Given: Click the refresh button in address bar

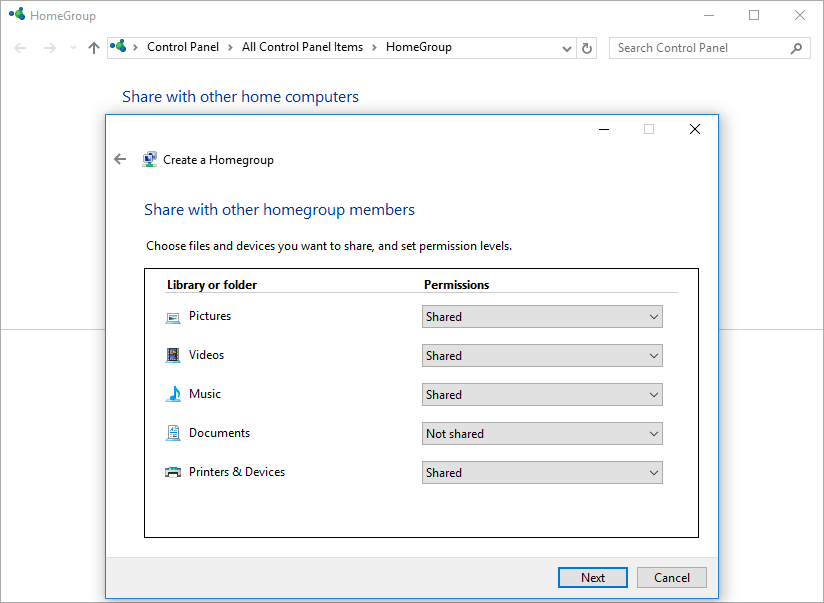Looking at the screenshot, I should click(x=587, y=48).
